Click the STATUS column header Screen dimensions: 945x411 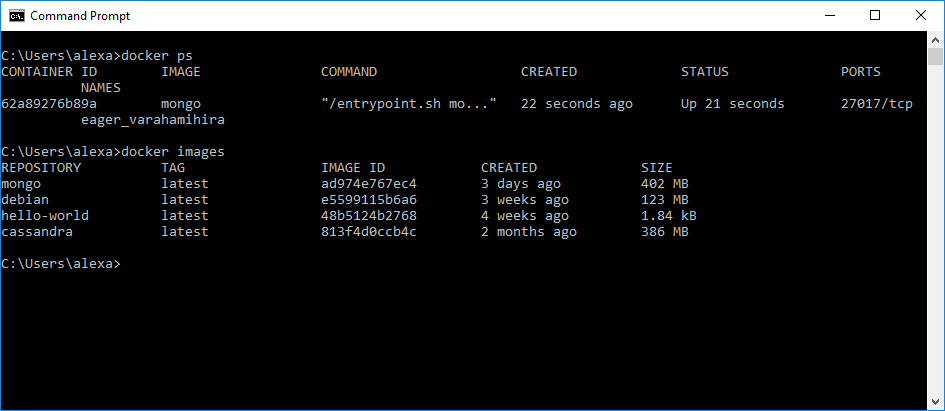705,72
